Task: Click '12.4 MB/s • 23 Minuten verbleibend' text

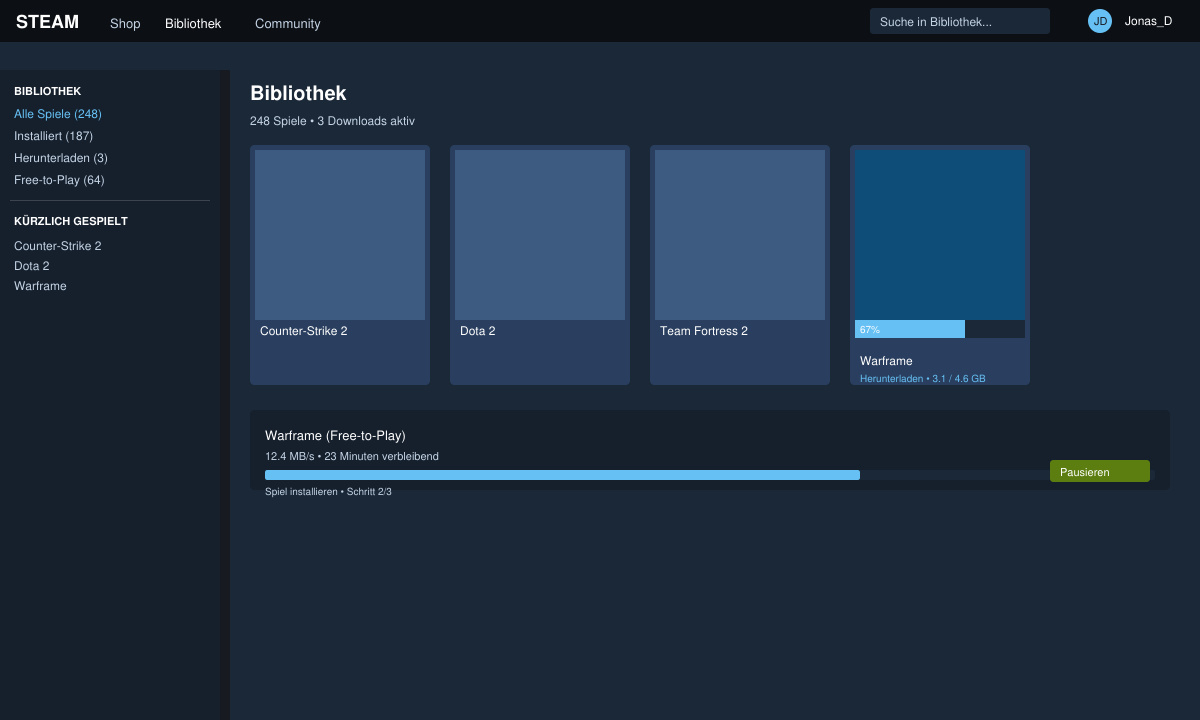Action: click(352, 456)
